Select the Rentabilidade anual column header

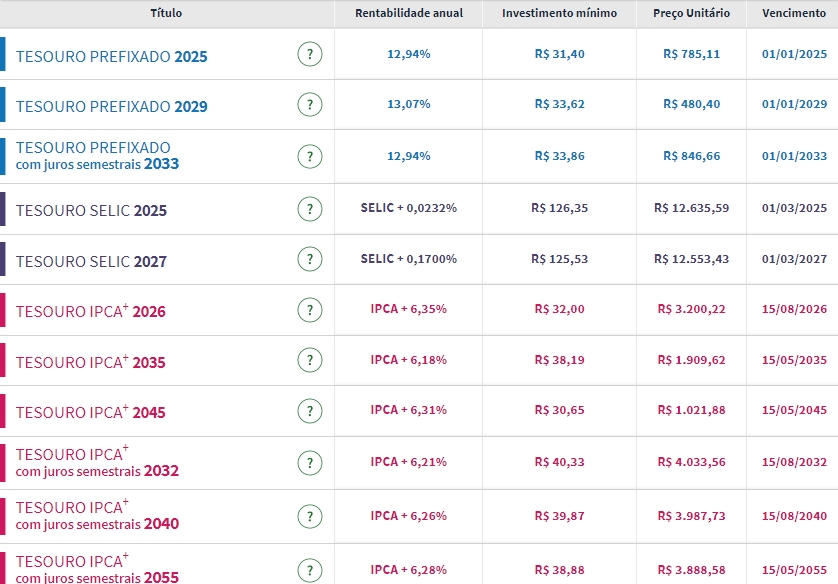[408, 14]
